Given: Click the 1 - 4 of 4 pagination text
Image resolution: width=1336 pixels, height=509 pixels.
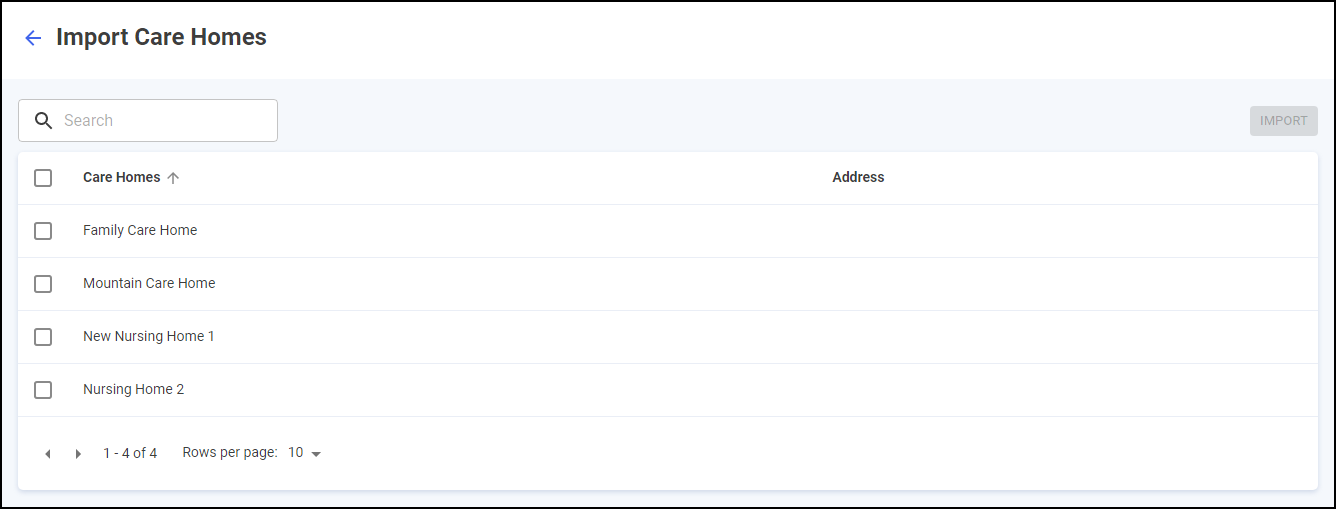Looking at the screenshot, I should click(130, 453).
